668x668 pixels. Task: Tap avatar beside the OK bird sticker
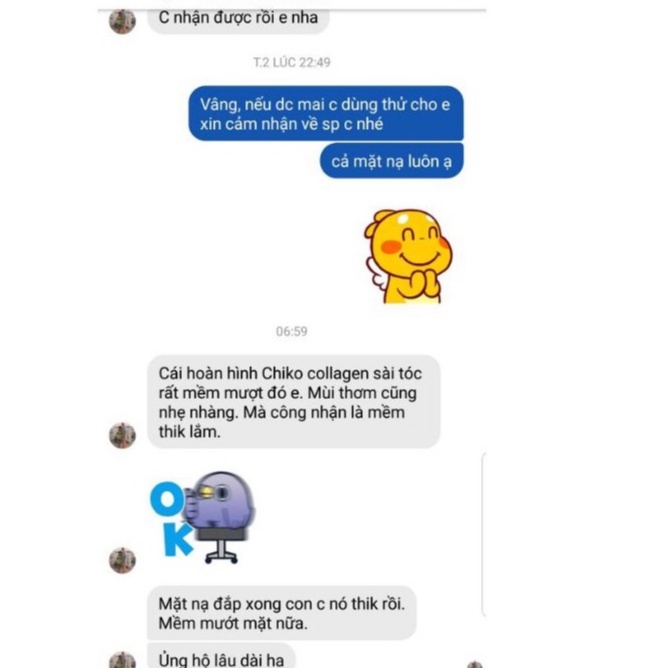122,560
